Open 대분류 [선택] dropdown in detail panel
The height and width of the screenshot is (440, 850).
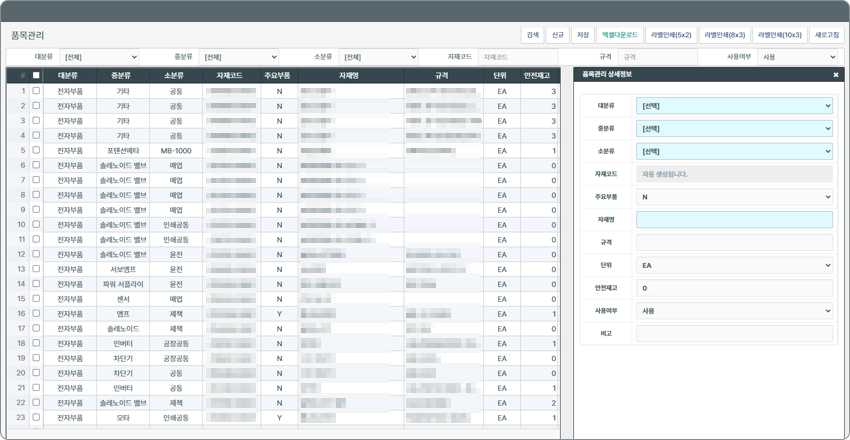(735, 106)
